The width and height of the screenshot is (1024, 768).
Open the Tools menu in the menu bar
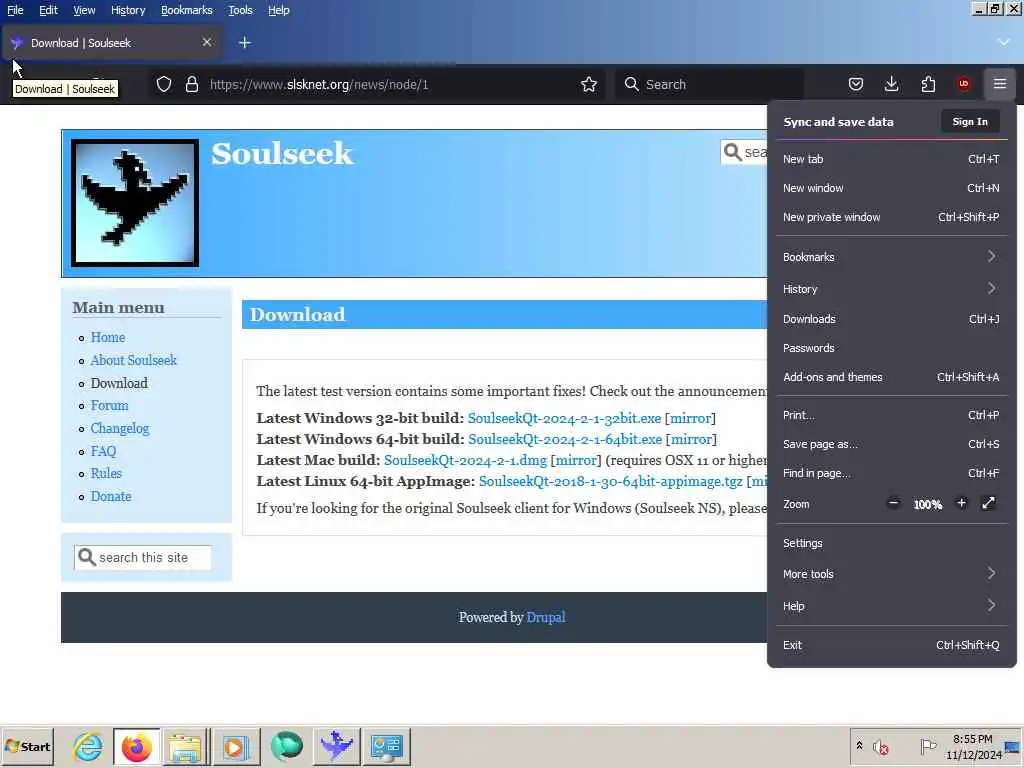pyautogui.click(x=240, y=10)
